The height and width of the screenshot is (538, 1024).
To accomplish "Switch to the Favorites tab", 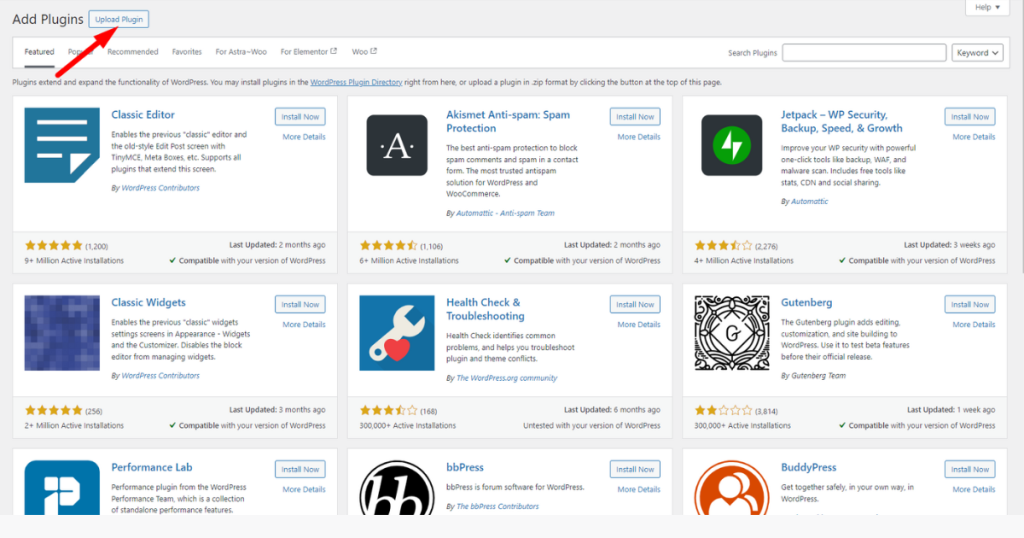I will 187,52.
